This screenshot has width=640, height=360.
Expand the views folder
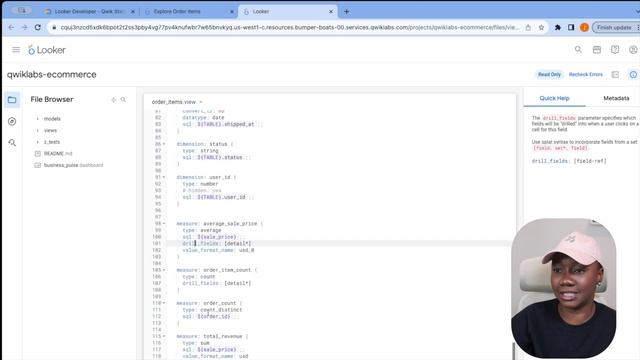tap(38, 130)
